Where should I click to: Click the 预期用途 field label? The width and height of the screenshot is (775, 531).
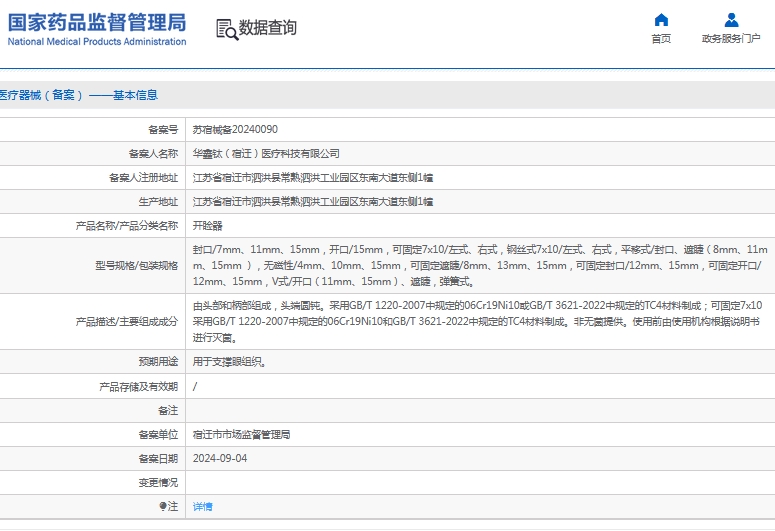pos(158,362)
